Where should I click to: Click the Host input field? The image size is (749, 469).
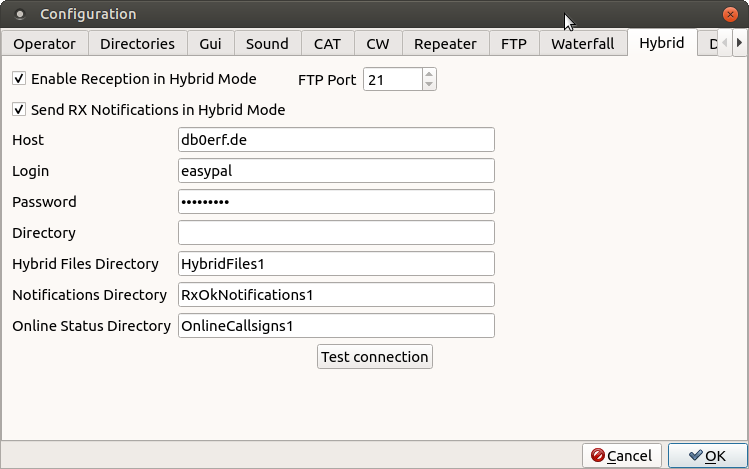click(x=336, y=140)
